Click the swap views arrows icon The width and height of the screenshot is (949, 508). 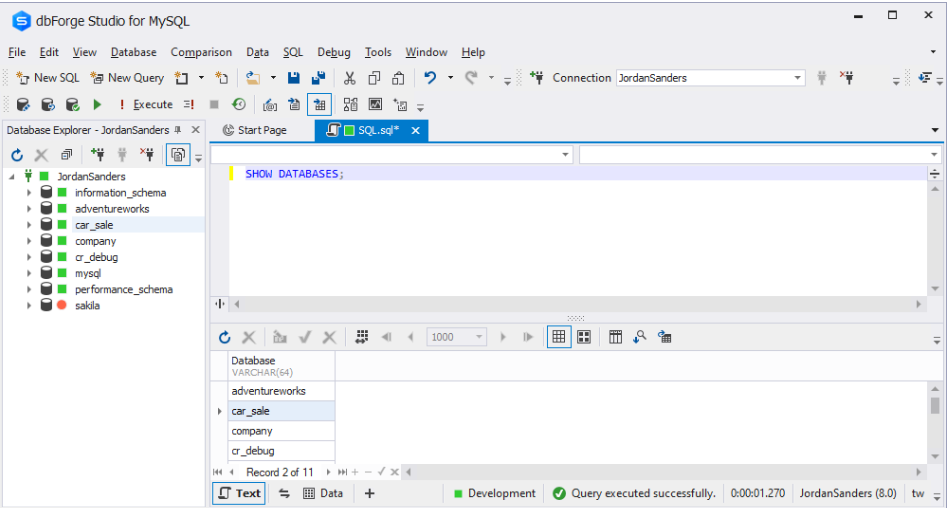coord(284,493)
